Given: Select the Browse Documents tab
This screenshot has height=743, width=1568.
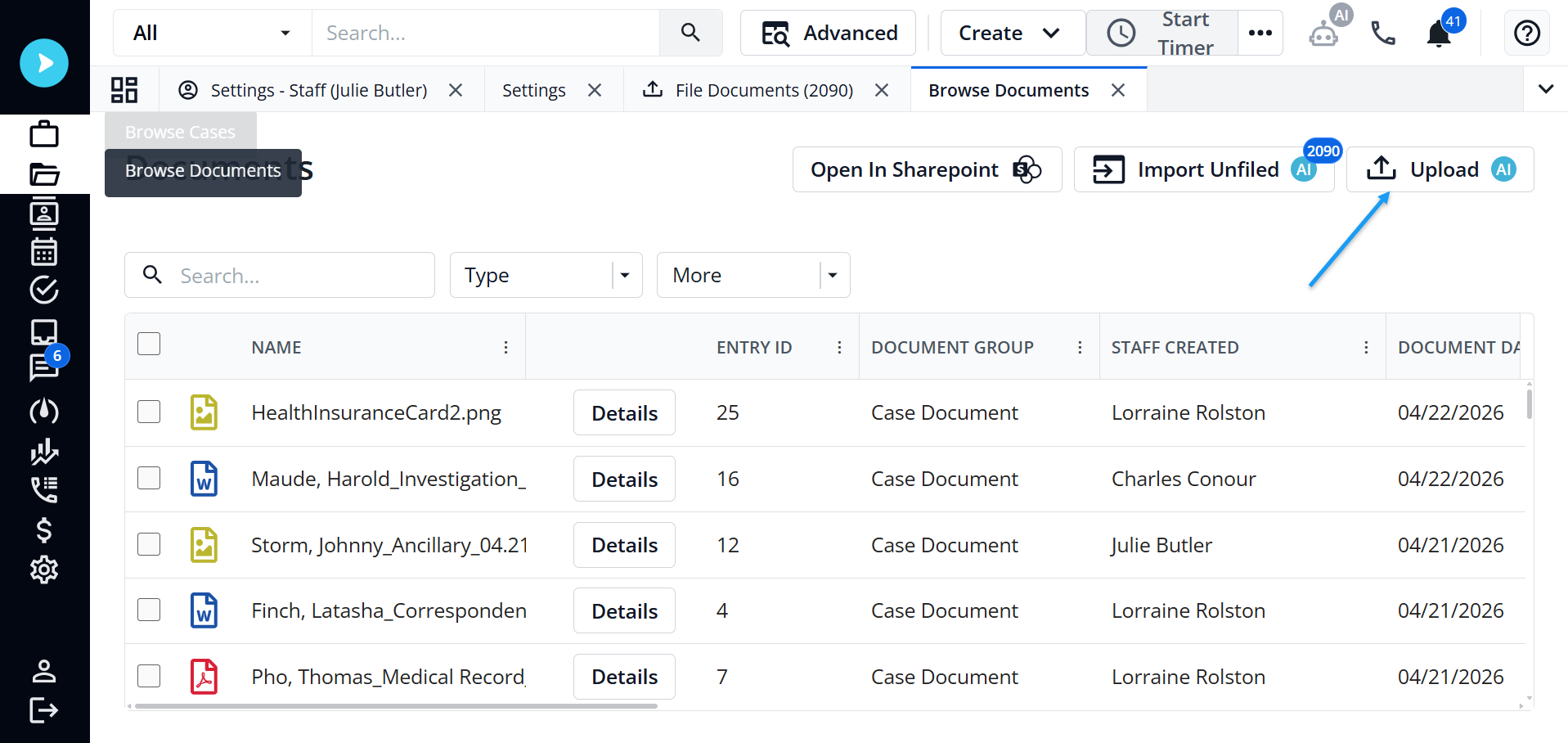Looking at the screenshot, I should [1009, 90].
